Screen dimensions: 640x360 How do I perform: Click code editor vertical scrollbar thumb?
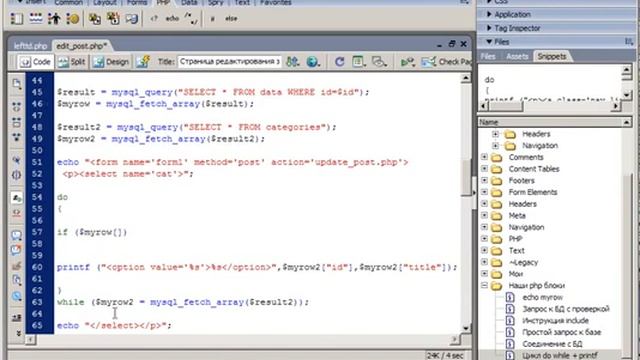click(x=465, y=178)
